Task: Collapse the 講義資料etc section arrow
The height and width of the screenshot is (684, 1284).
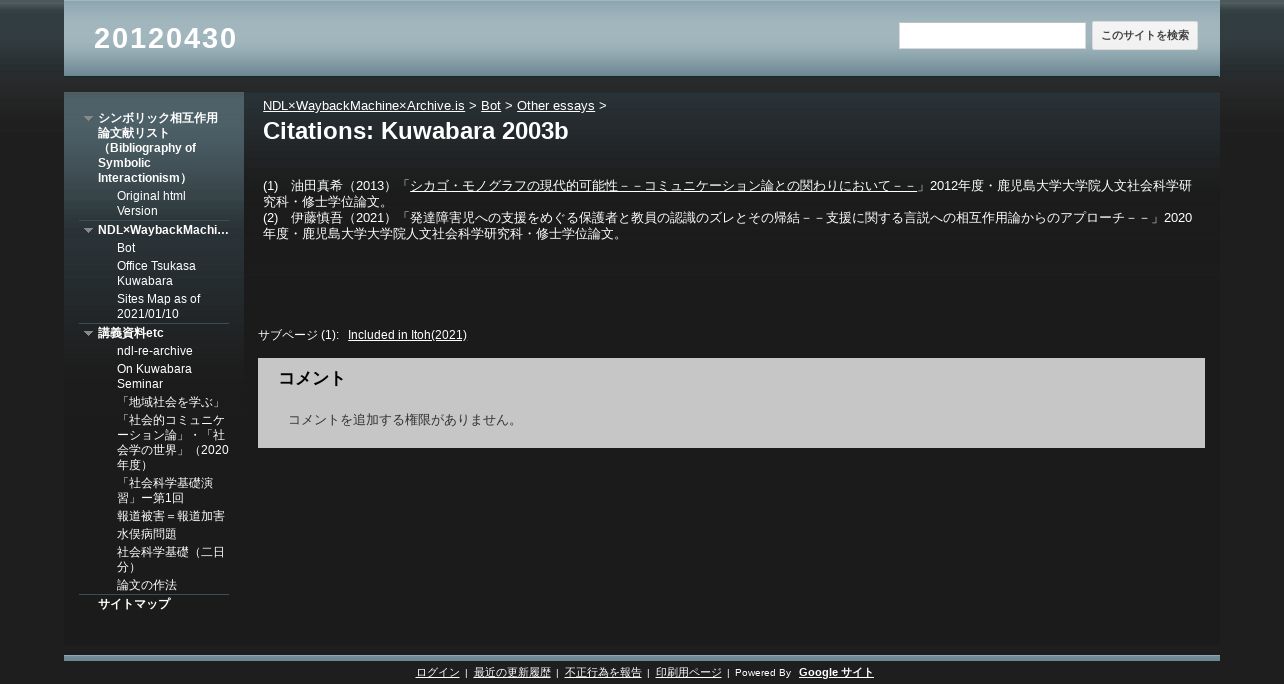Action: (88, 333)
